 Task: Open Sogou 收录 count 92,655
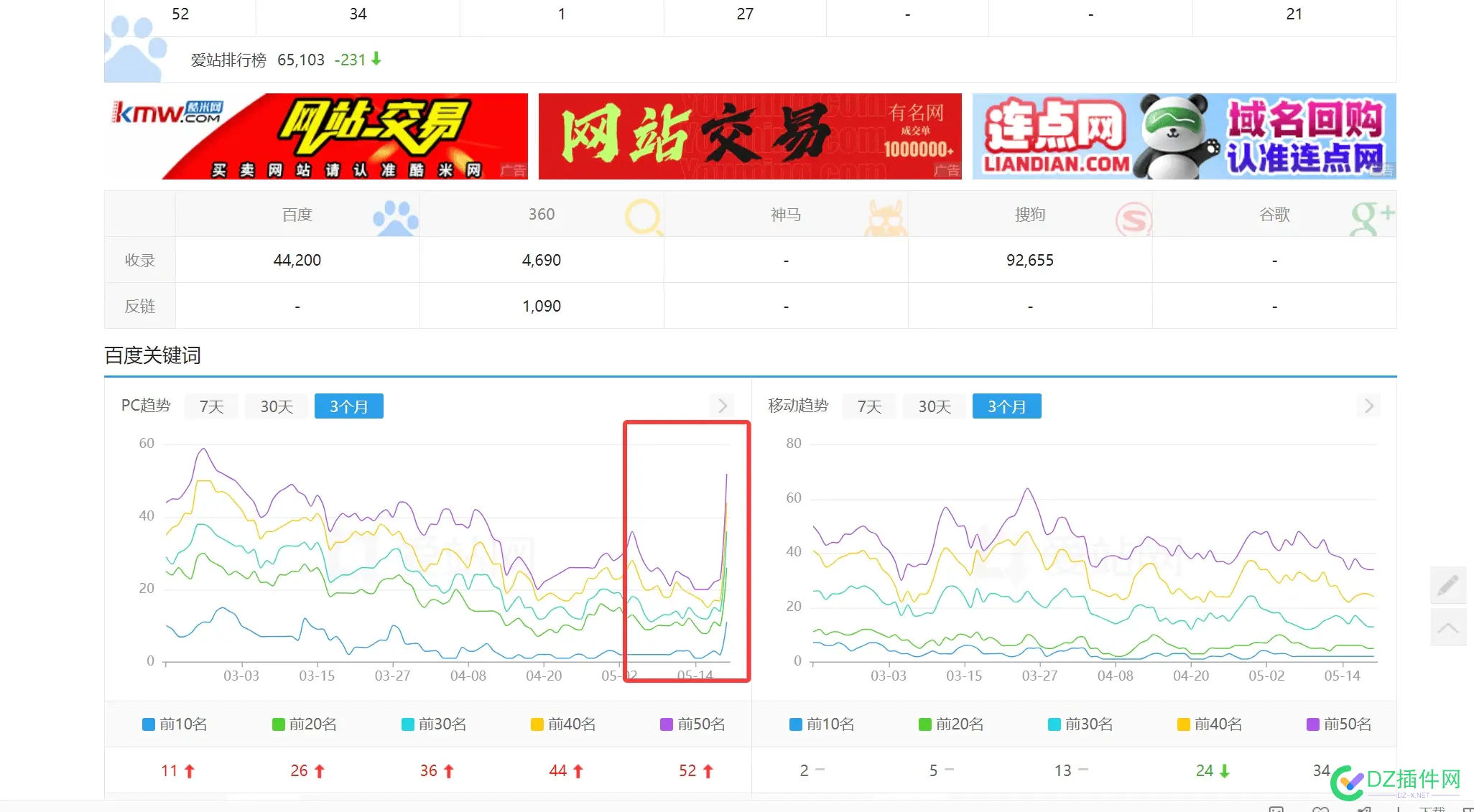point(1030,260)
